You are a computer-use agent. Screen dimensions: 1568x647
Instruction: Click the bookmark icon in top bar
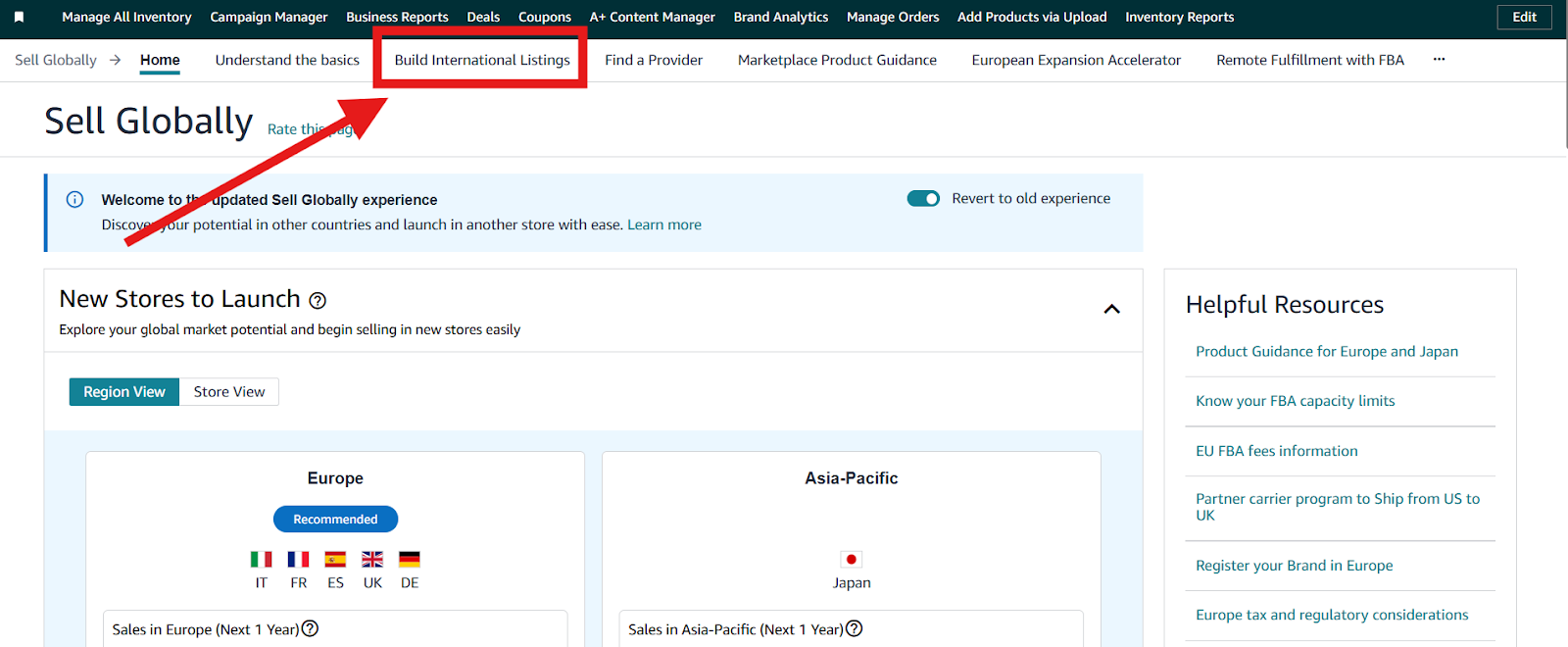19,18
